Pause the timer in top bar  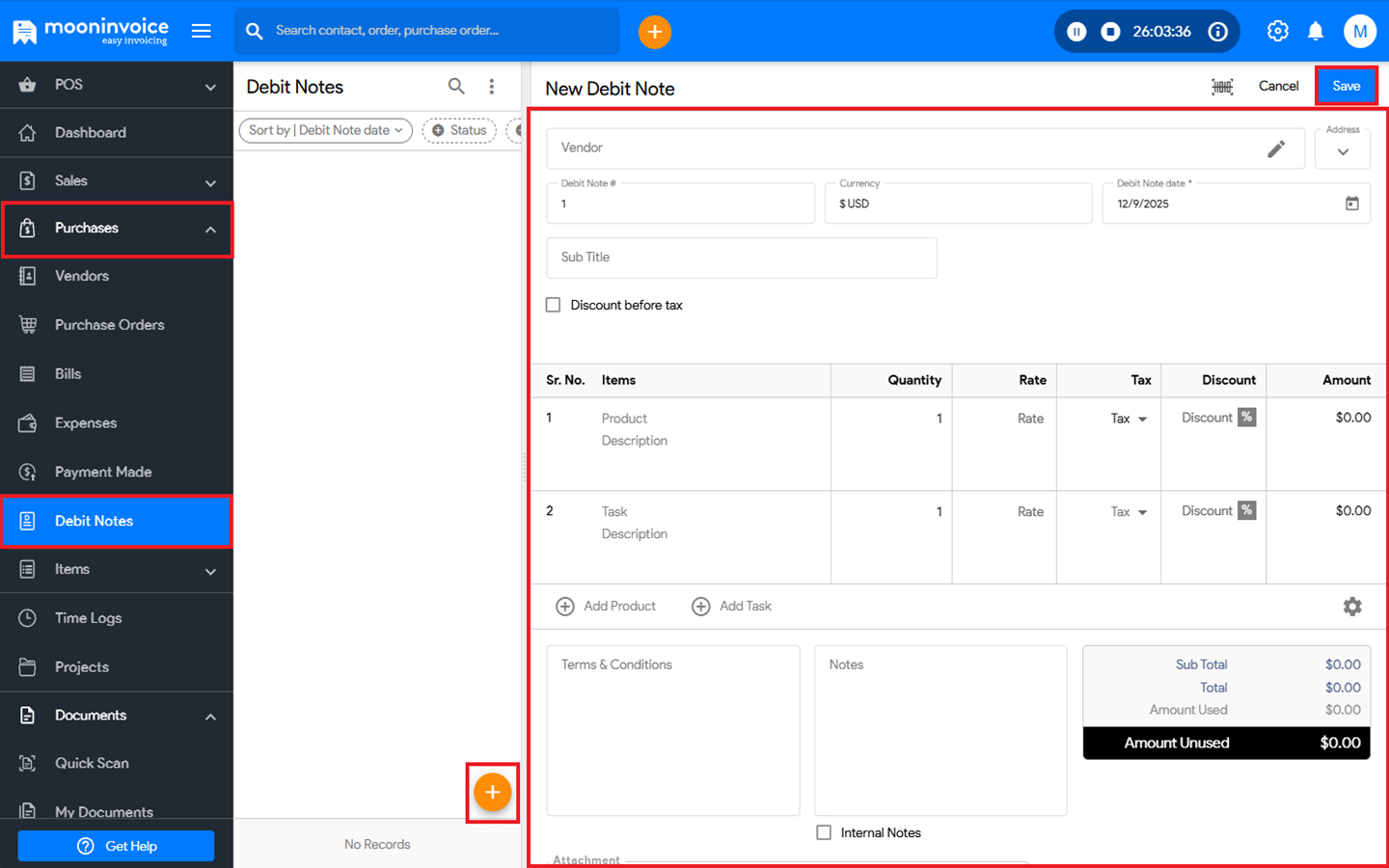1076,32
